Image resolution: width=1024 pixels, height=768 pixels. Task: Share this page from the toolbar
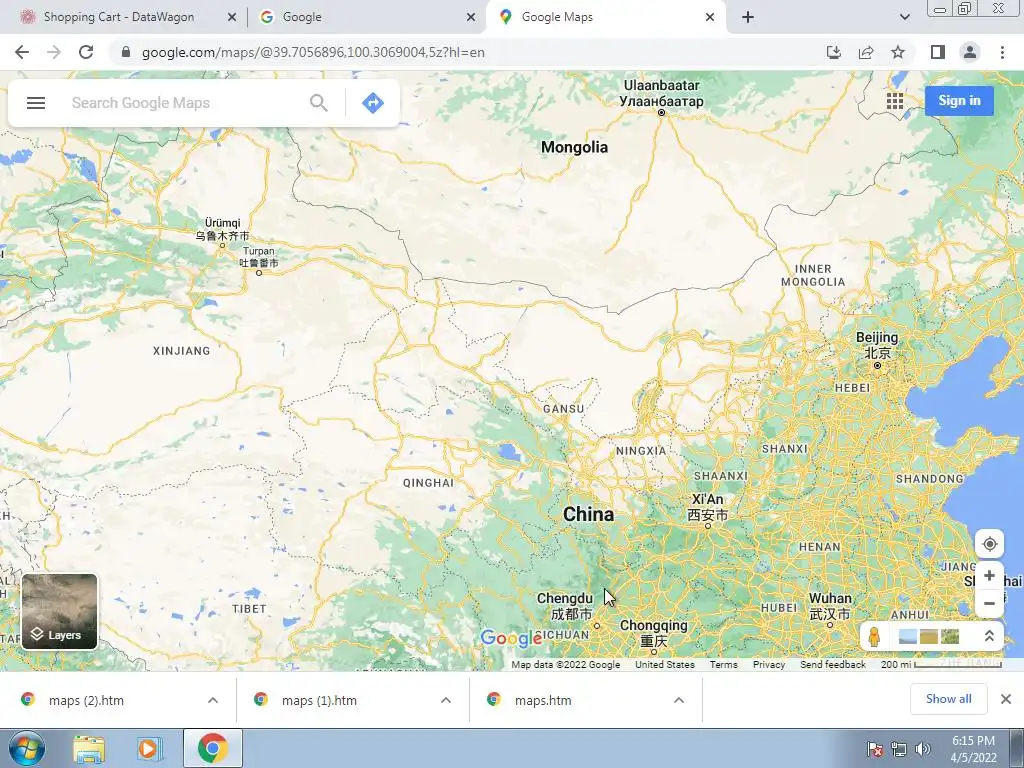tap(866, 52)
